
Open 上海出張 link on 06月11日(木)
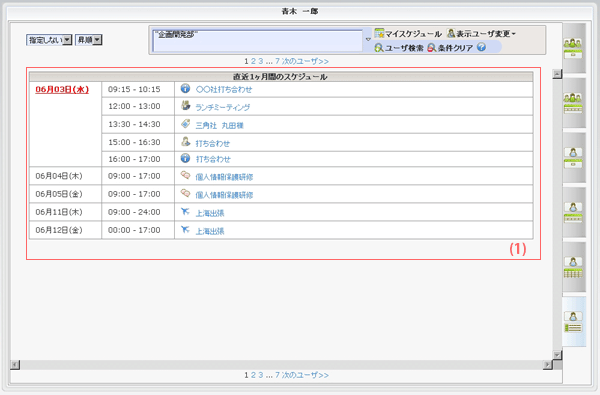(210, 213)
